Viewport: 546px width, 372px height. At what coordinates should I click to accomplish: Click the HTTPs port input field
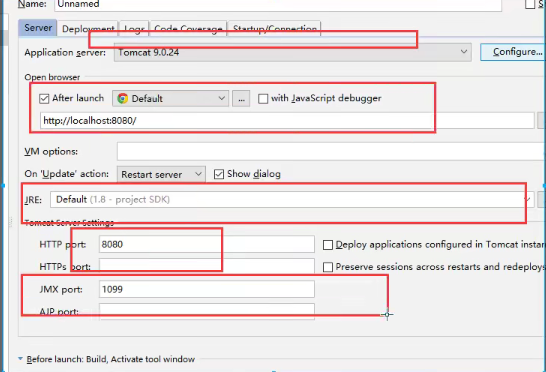tap(207, 266)
